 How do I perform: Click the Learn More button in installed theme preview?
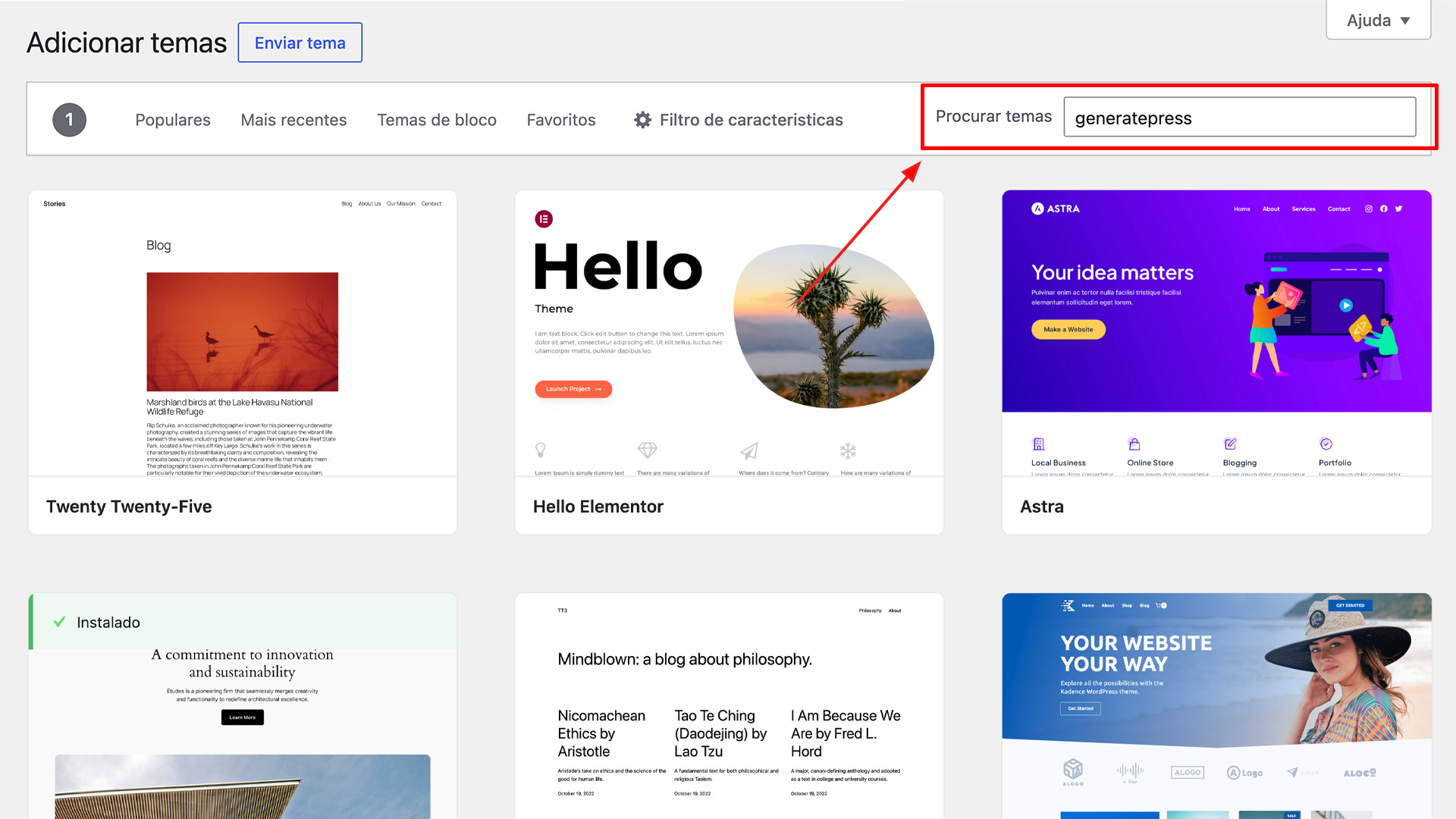click(x=243, y=717)
